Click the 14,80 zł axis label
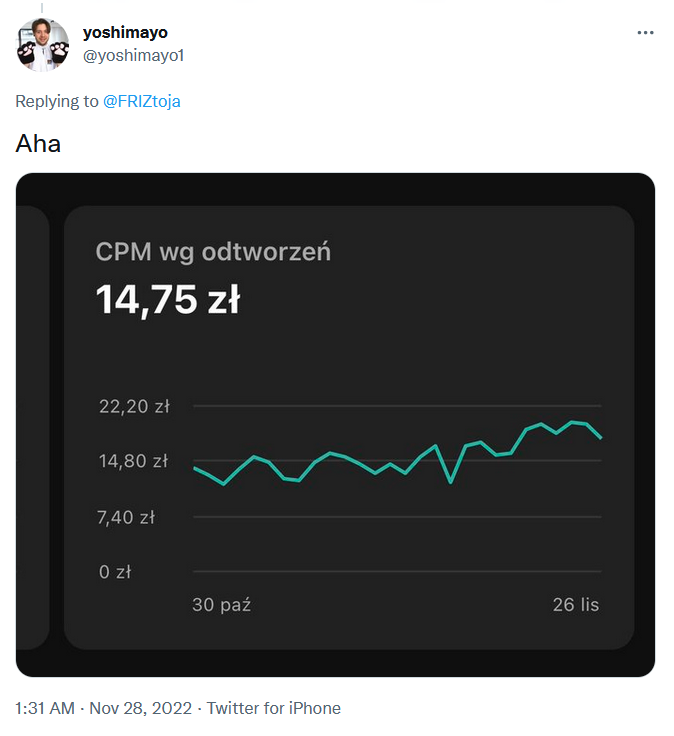The height and width of the screenshot is (736, 674). pyautogui.click(x=134, y=461)
